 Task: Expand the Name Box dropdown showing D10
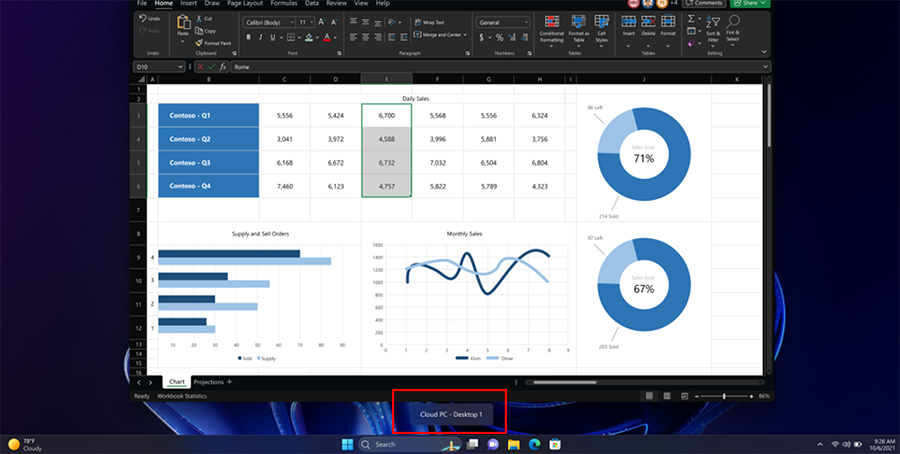pyautogui.click(x=180, y=67)
